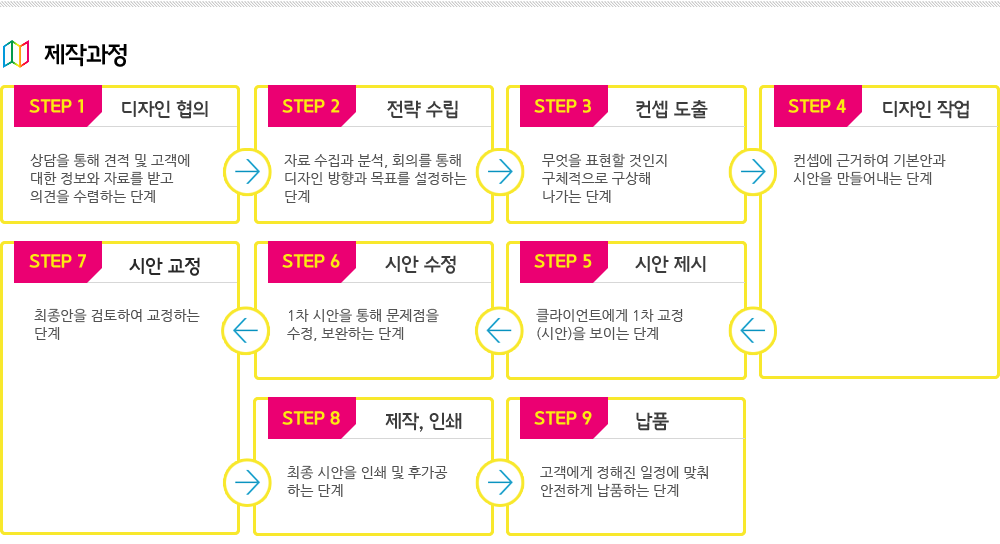Click the left arrow between STEP 6 and STEP 7
The height and width of the screenshot is (544, 1000).
pos(246,330)
